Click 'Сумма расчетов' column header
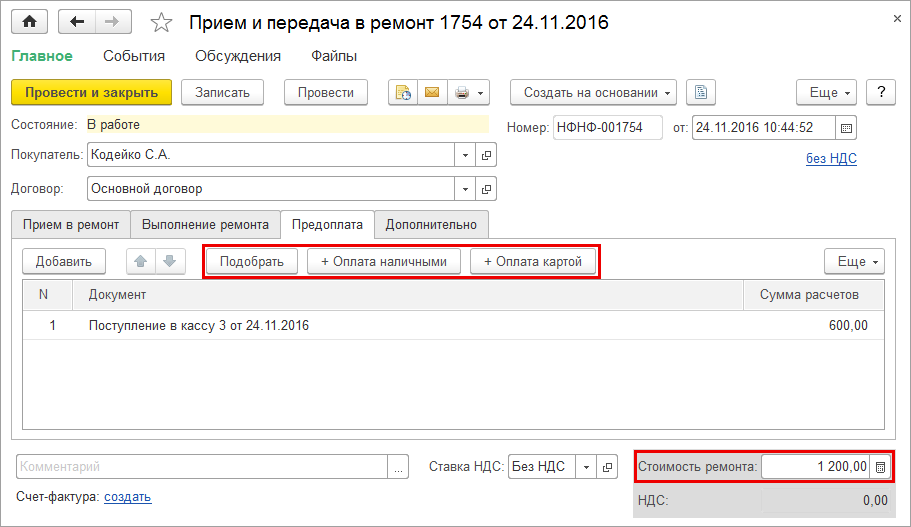911x527 pixels. (813, 295)
